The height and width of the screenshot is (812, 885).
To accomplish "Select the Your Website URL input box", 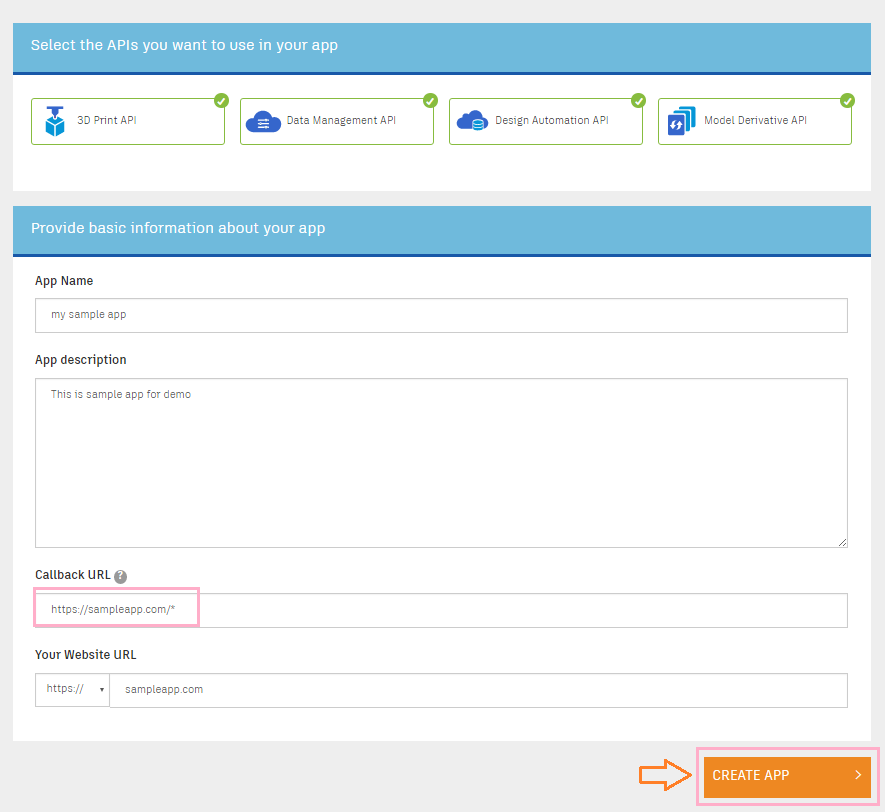I will (478, 690).
